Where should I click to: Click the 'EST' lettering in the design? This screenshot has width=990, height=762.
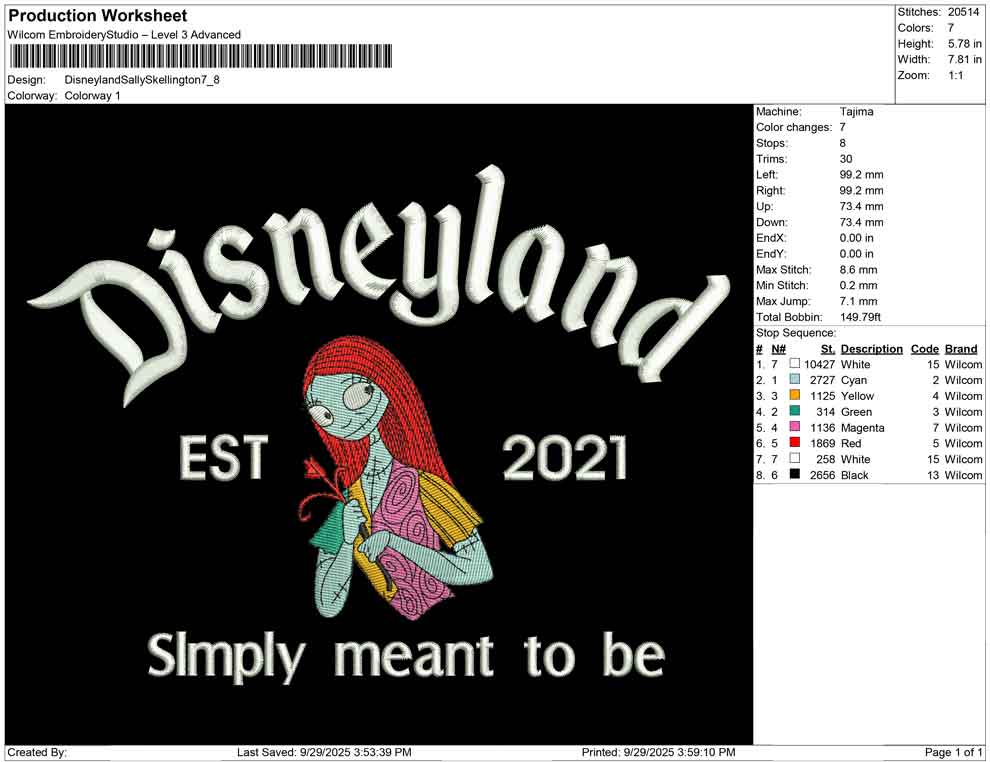224,456
